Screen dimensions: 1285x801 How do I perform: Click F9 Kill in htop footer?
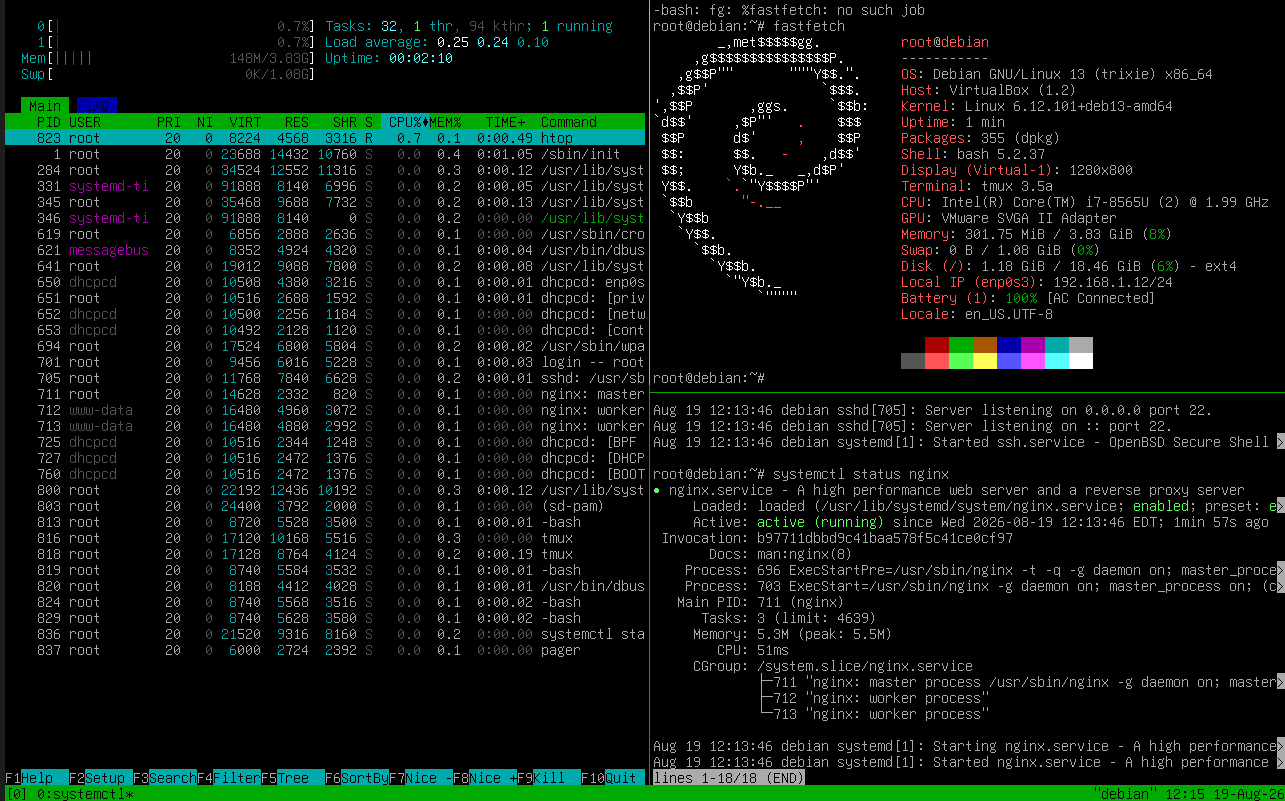tap(549, 778)
